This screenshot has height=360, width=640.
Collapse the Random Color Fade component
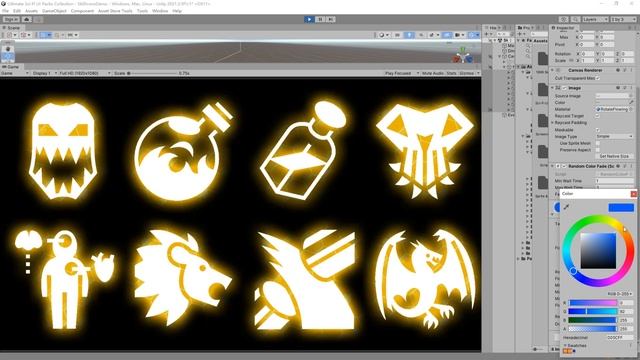(553, 166)
